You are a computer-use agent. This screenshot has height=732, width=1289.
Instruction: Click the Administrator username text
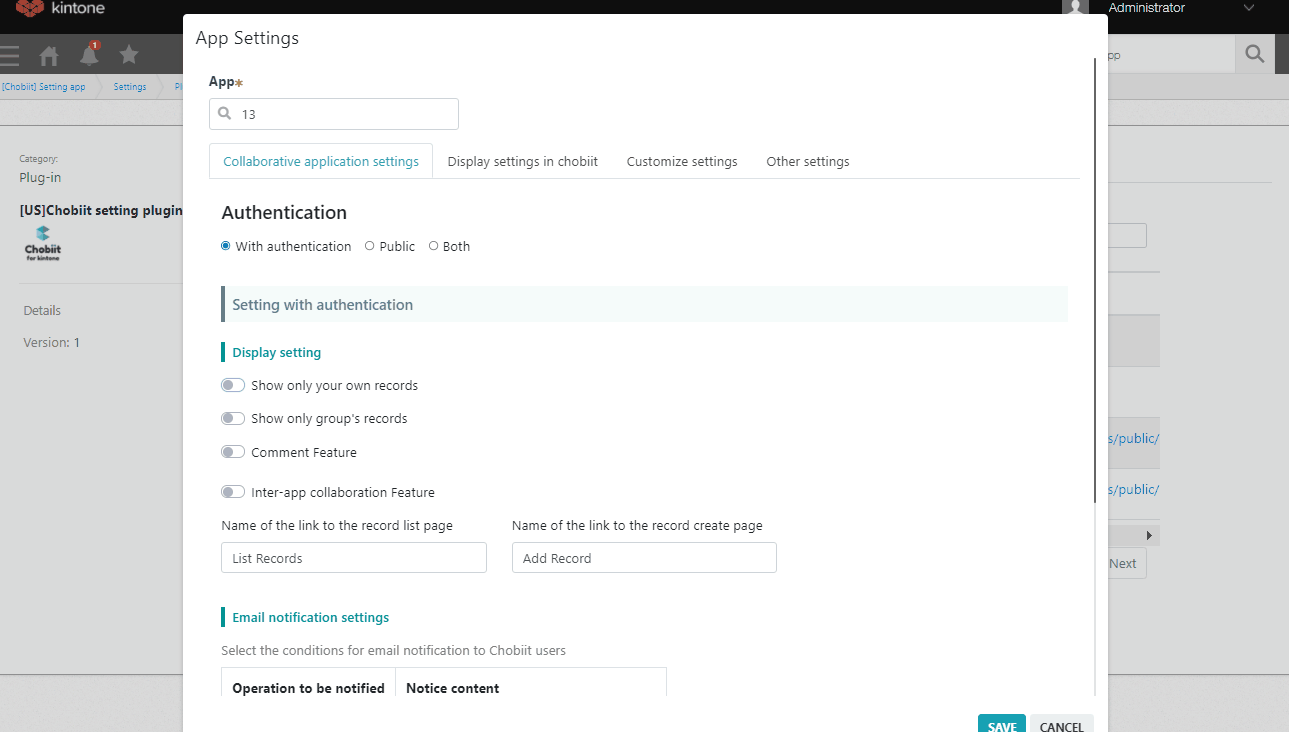click(1147, 8)
